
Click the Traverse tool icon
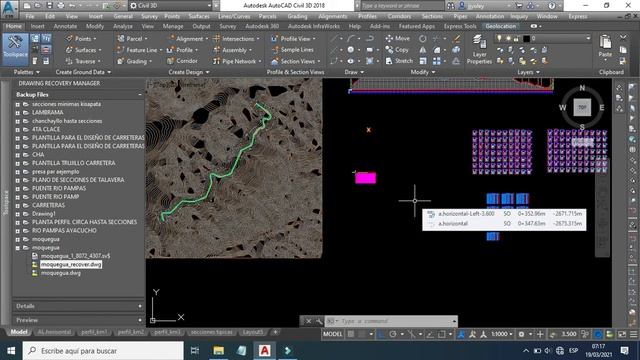[69, 61]
